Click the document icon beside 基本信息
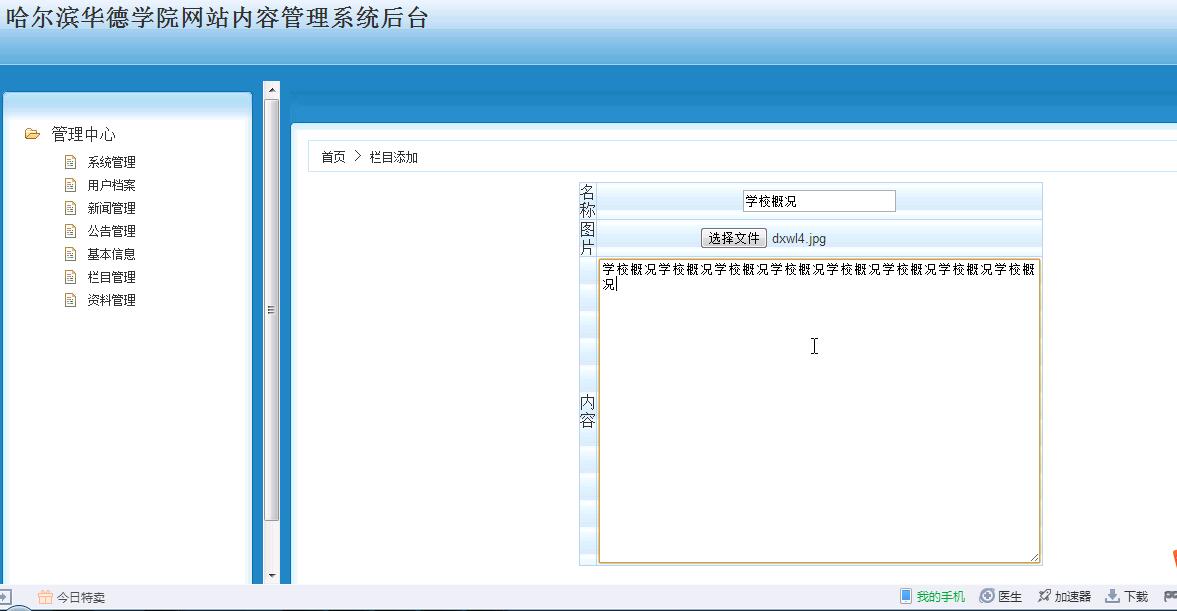This screenshot has height=611, width=1177. click(71, 254)
